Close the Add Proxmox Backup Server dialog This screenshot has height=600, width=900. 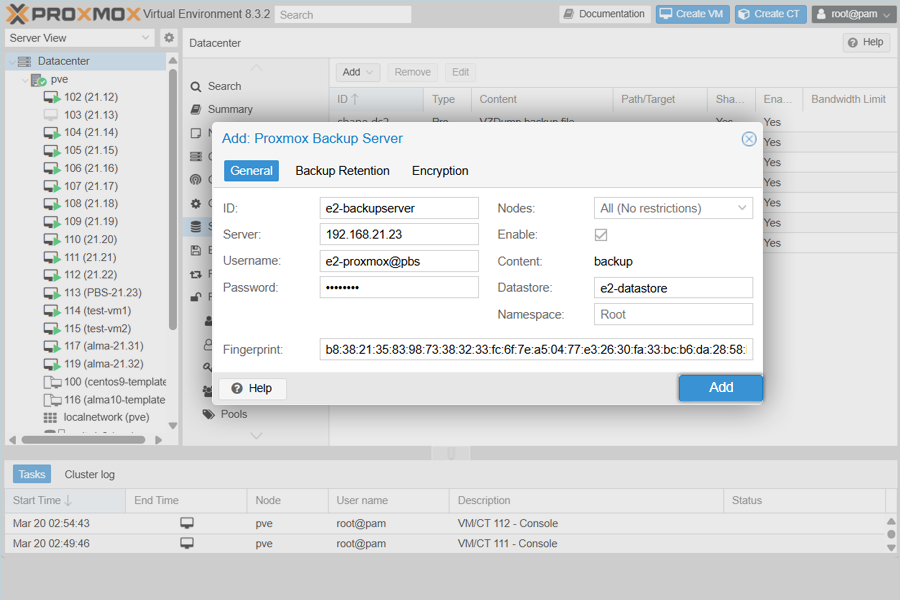tap(748, 139)
